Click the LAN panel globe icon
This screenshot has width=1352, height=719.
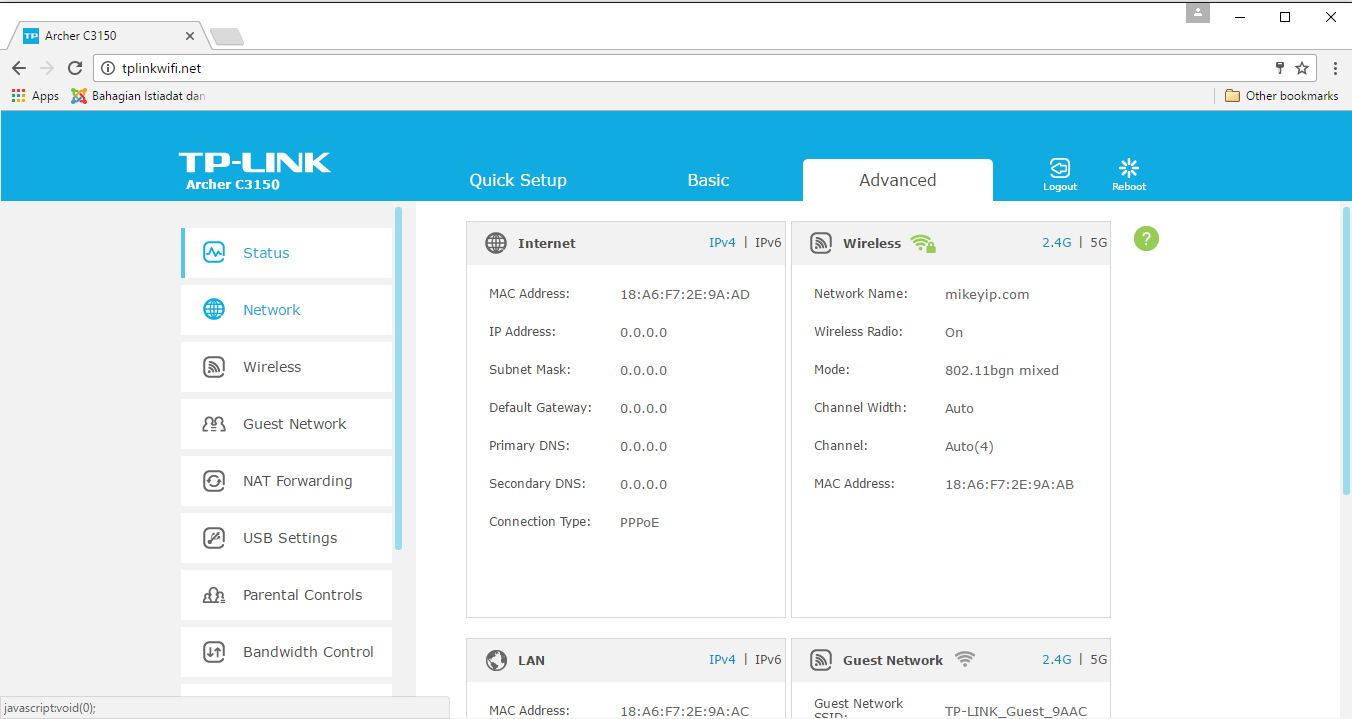pyautogui.click(x=496, y=660)
